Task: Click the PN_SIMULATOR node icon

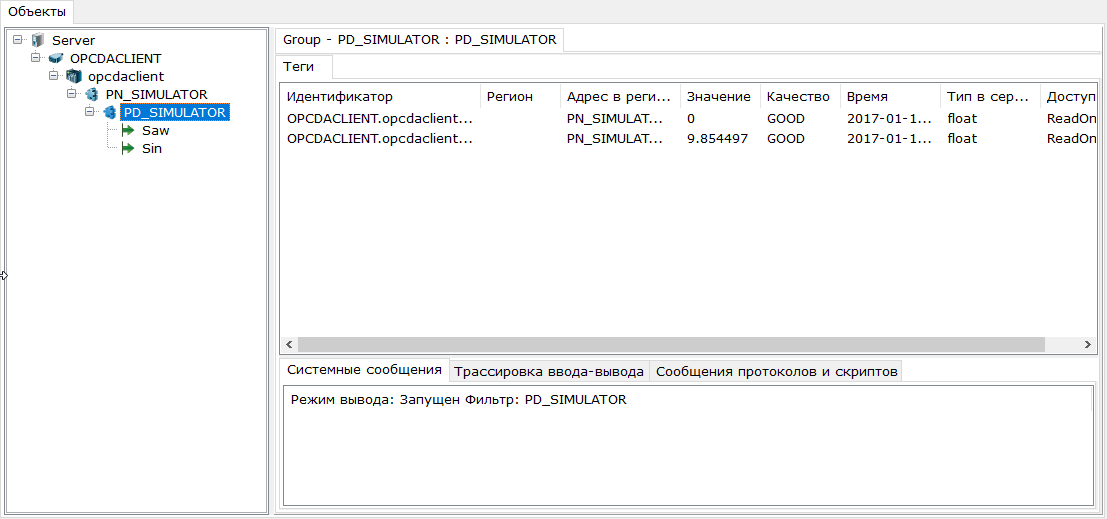Action: click(92, 94)
